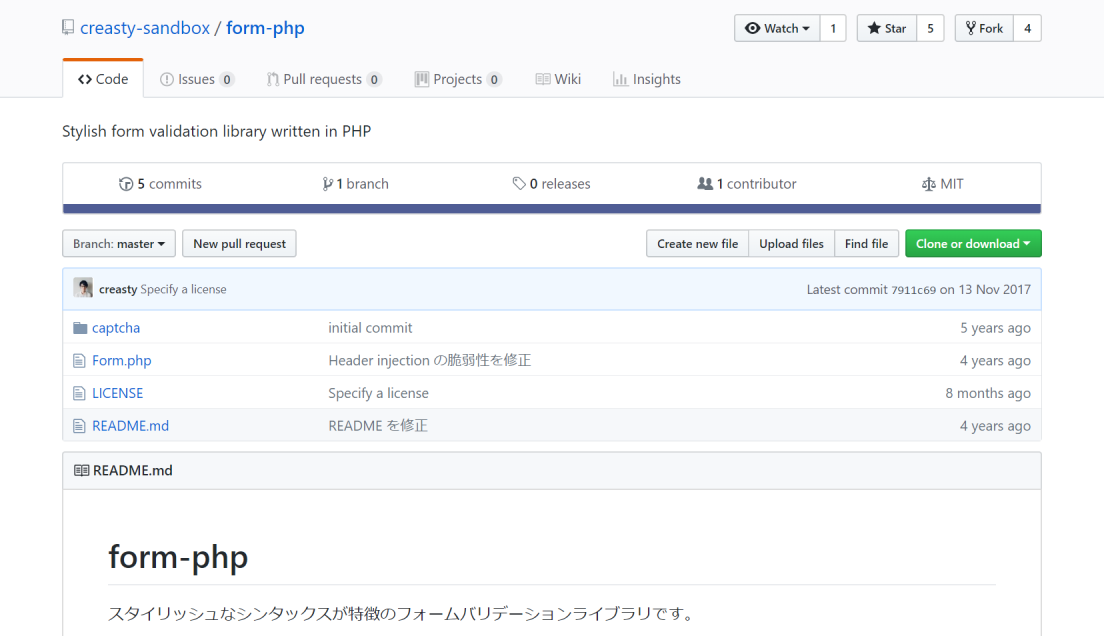Click the language color bar
Image resolution: width=1104 pixels, height=636 pixels.
click(x=551, y=209)
